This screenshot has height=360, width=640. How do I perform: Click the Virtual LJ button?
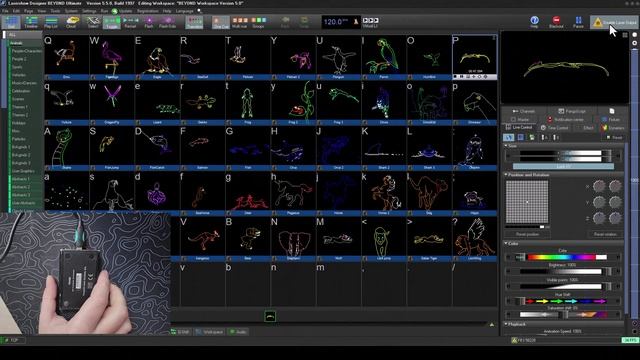click(370, 22)
